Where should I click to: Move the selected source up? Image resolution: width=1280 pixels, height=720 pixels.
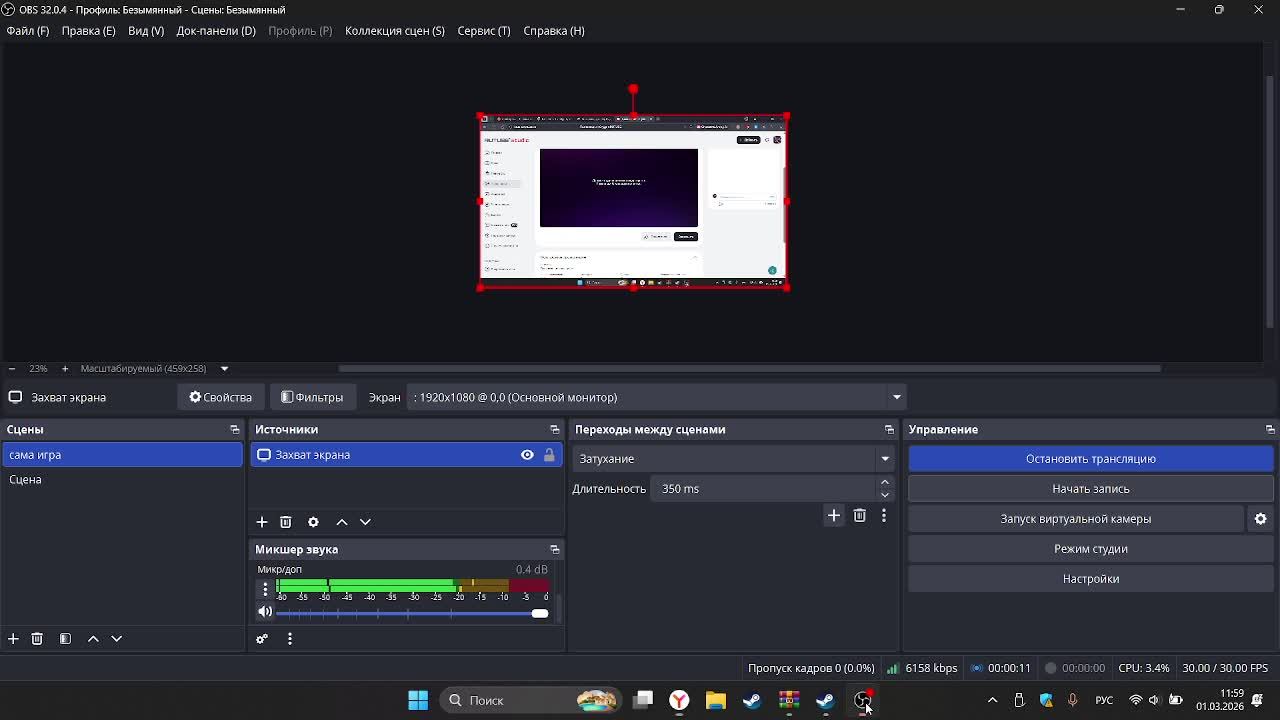click(x=342, y=522)
